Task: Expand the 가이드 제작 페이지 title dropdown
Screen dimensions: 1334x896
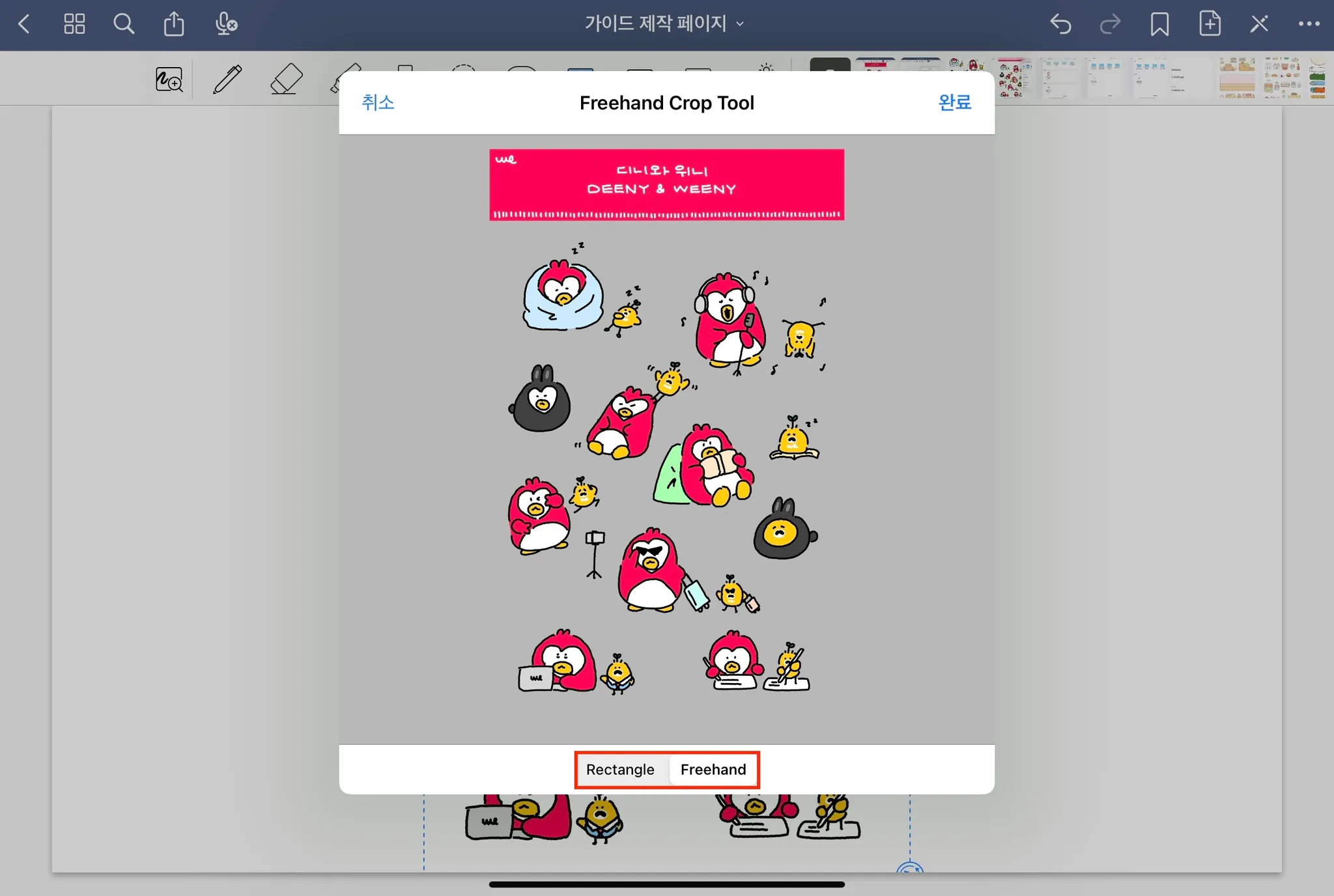Action: (x=664, y=24)
